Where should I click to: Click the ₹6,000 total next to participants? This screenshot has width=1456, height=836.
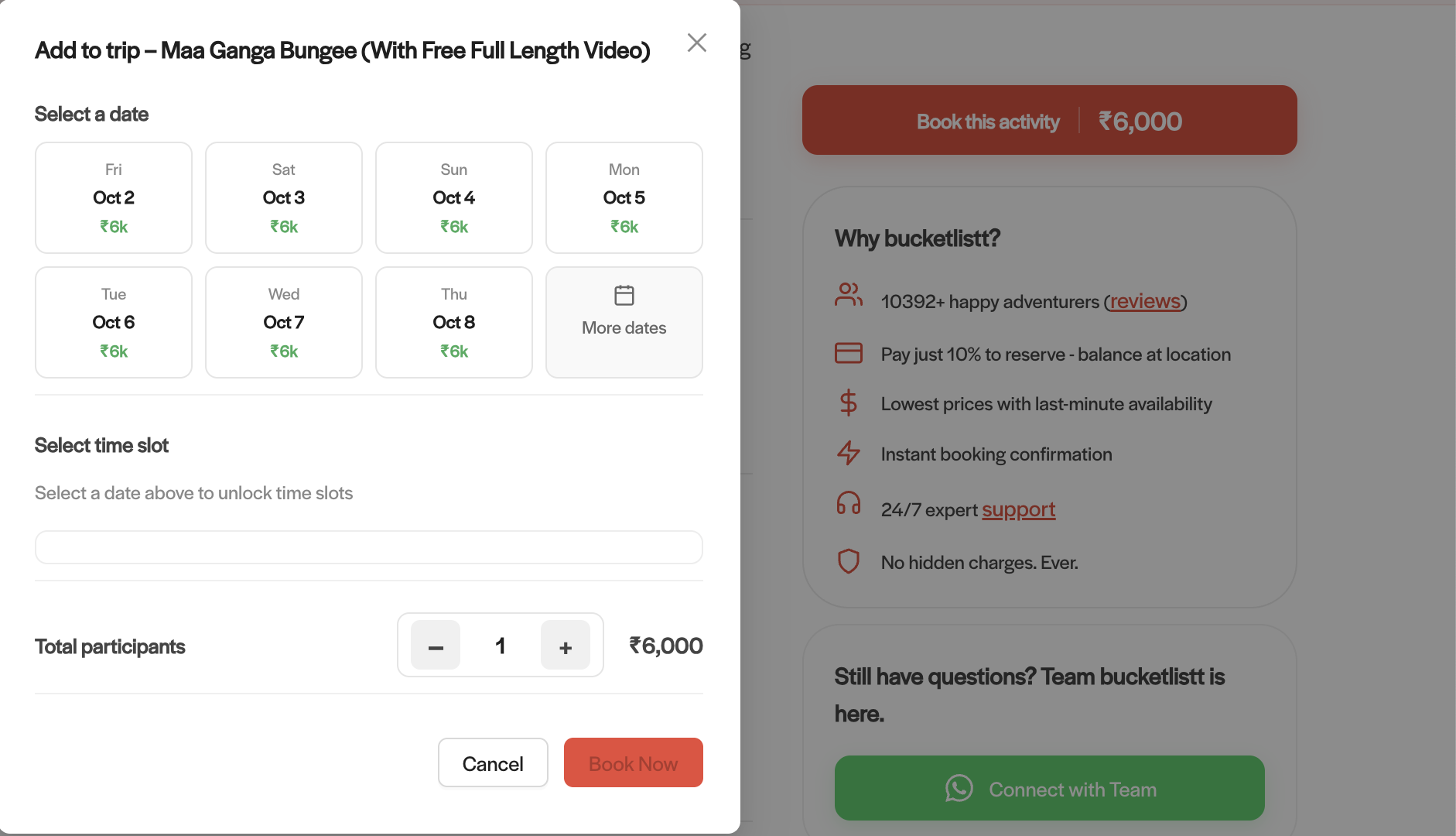[x=666, y=646]
